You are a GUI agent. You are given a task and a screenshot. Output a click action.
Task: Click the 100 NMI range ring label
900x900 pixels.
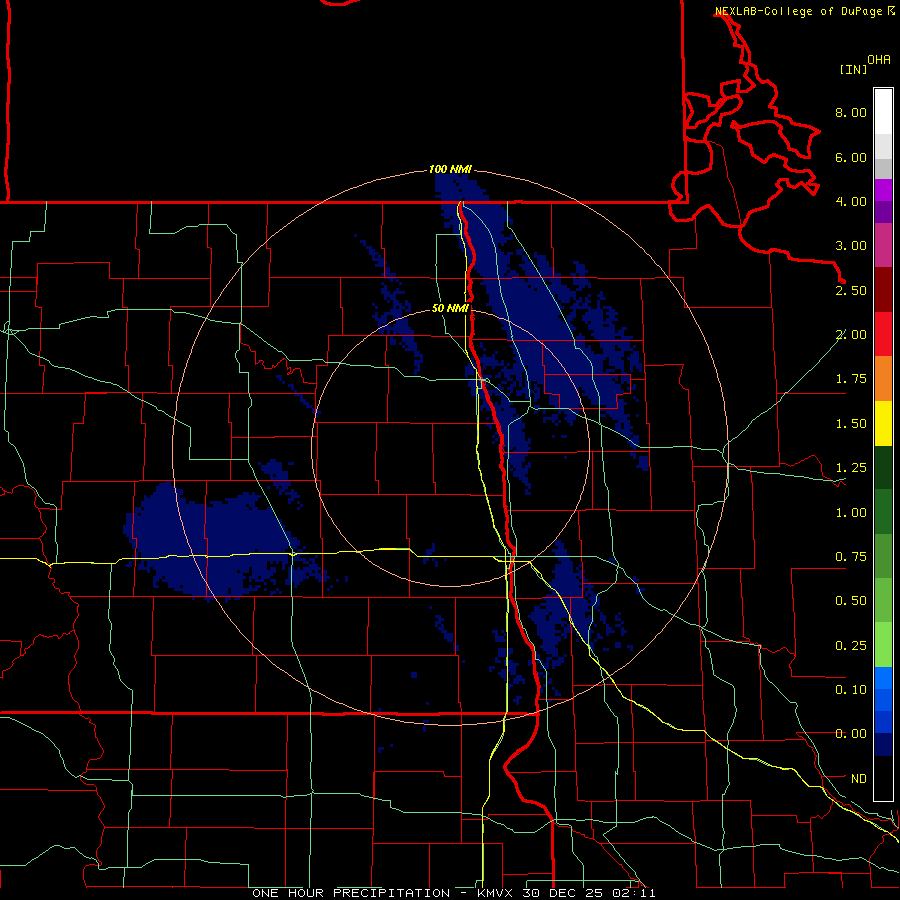pyautogui.click(x=450, y=169)
